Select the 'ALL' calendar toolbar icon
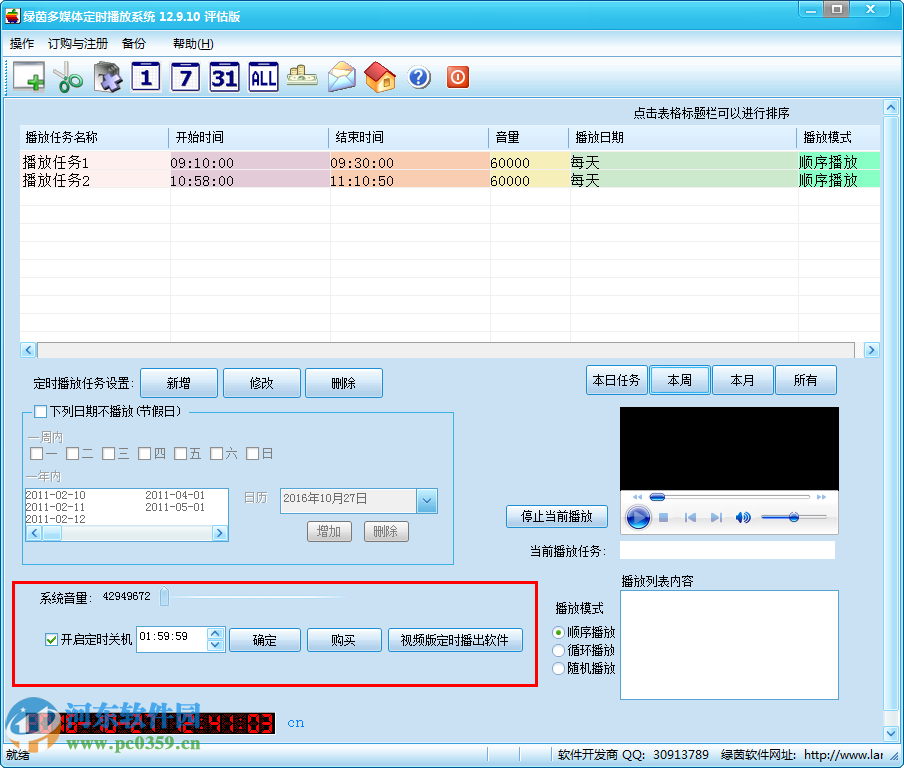Image resolution: width=904 pixels, height=768 pixels. [263, 77]
